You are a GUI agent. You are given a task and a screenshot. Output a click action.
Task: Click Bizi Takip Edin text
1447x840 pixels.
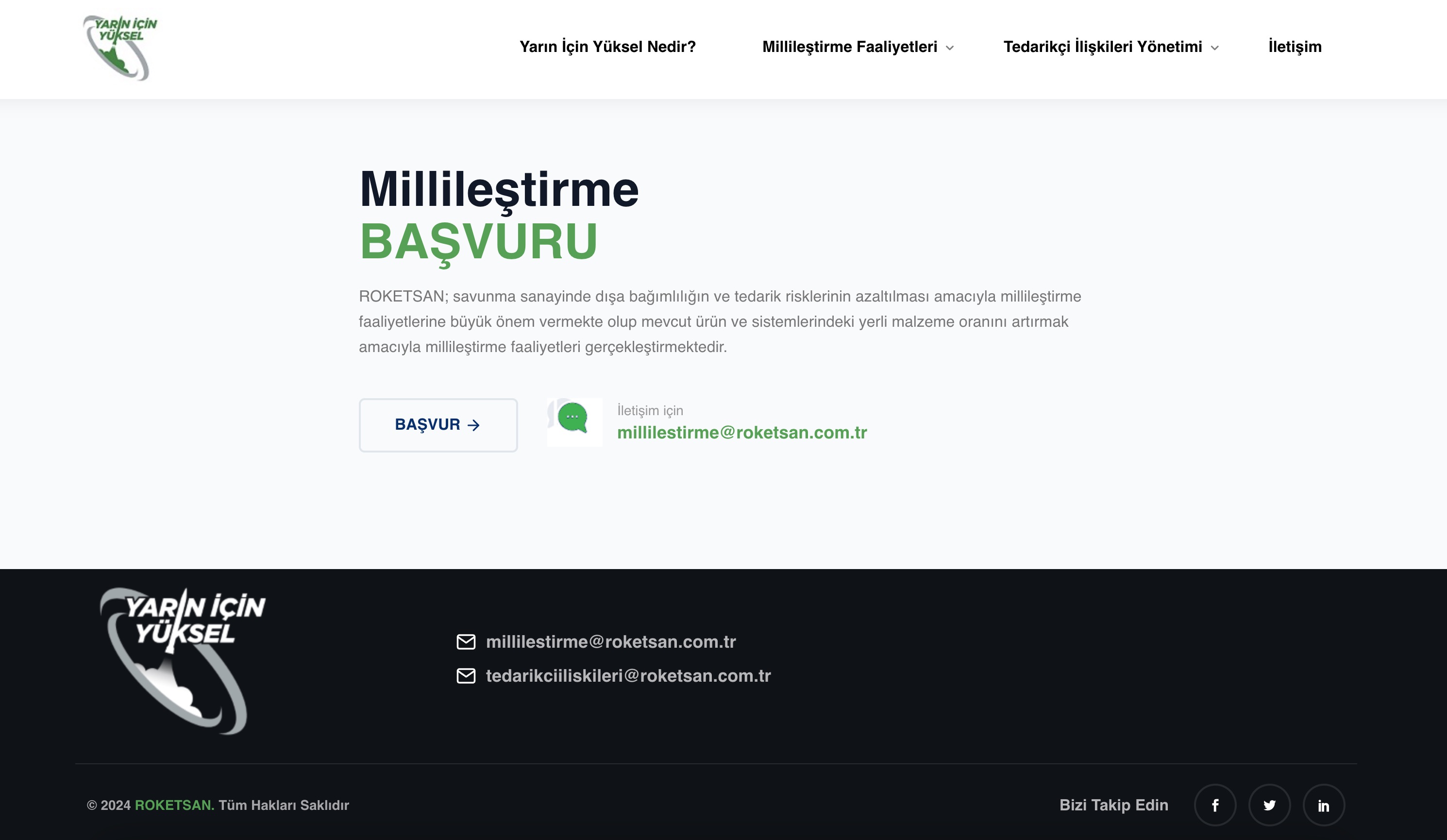[x=1113, y=805]
